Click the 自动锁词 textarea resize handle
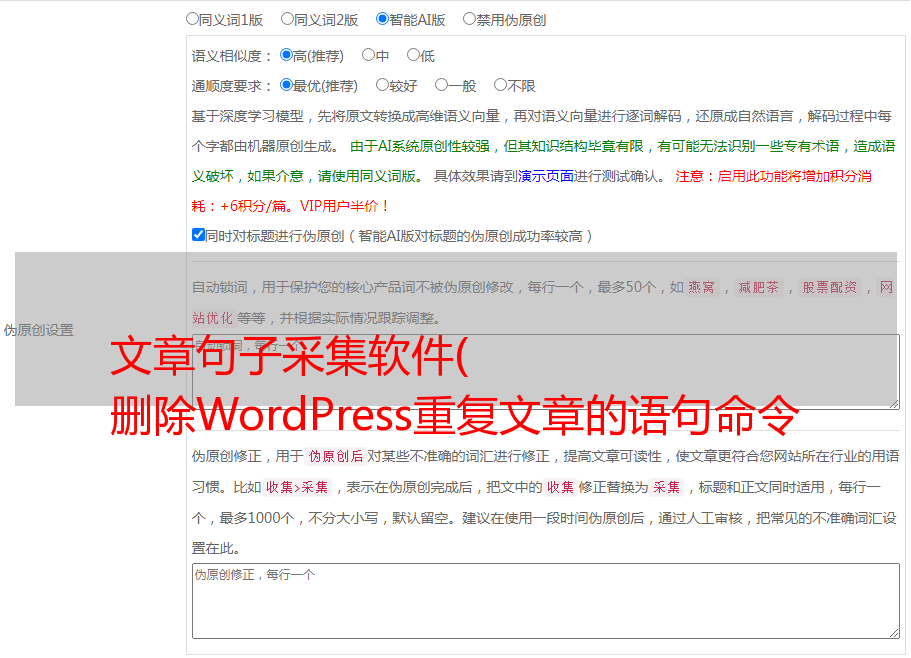This screenshot has width=911, height=658. pyautogui.click(x=893, y=403)
